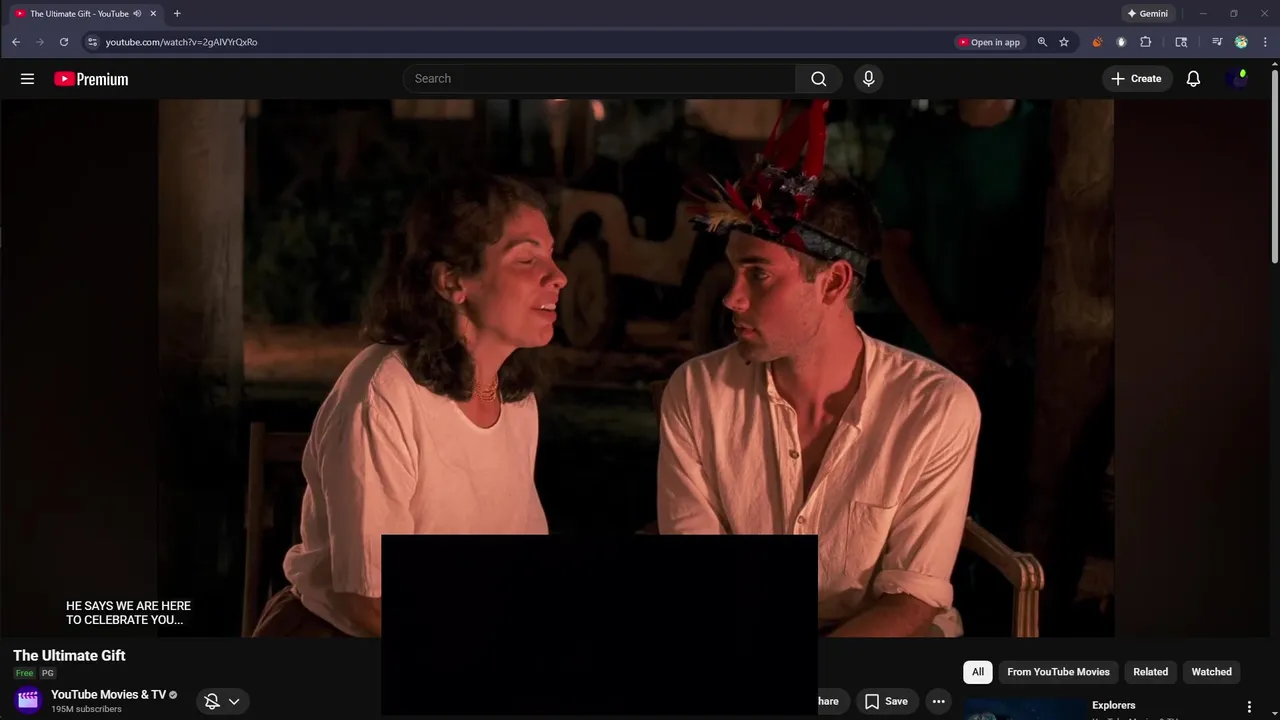Open page zoom magnifier control
Screen dimensions: 1280x720
(x=1042, y=42)
